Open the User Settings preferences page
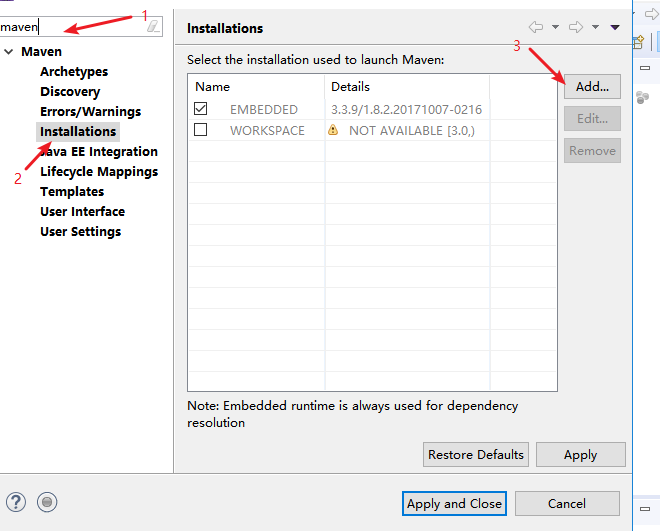 (x=81, y=231)
